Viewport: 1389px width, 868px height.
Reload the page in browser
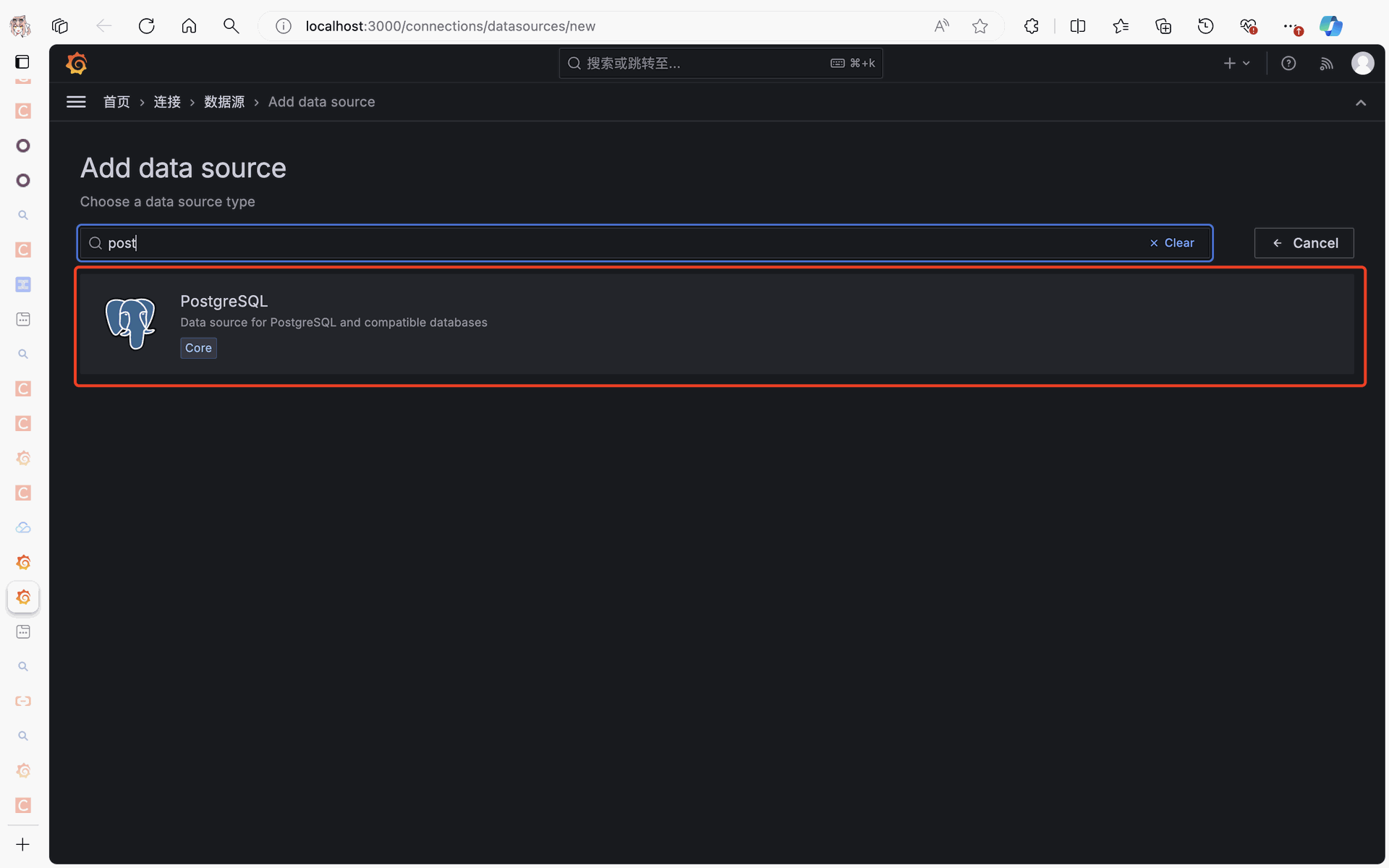click(x=147, y=26)
